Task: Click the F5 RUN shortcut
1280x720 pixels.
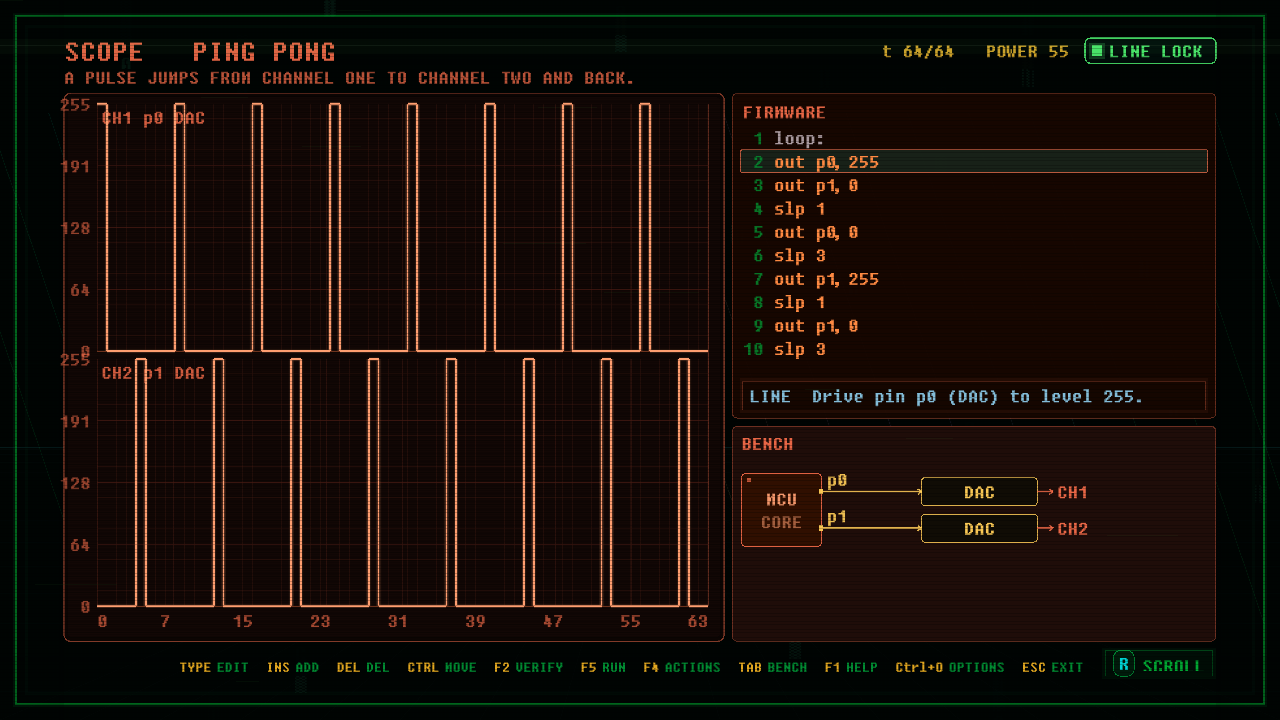Action: tap(603, 667)
